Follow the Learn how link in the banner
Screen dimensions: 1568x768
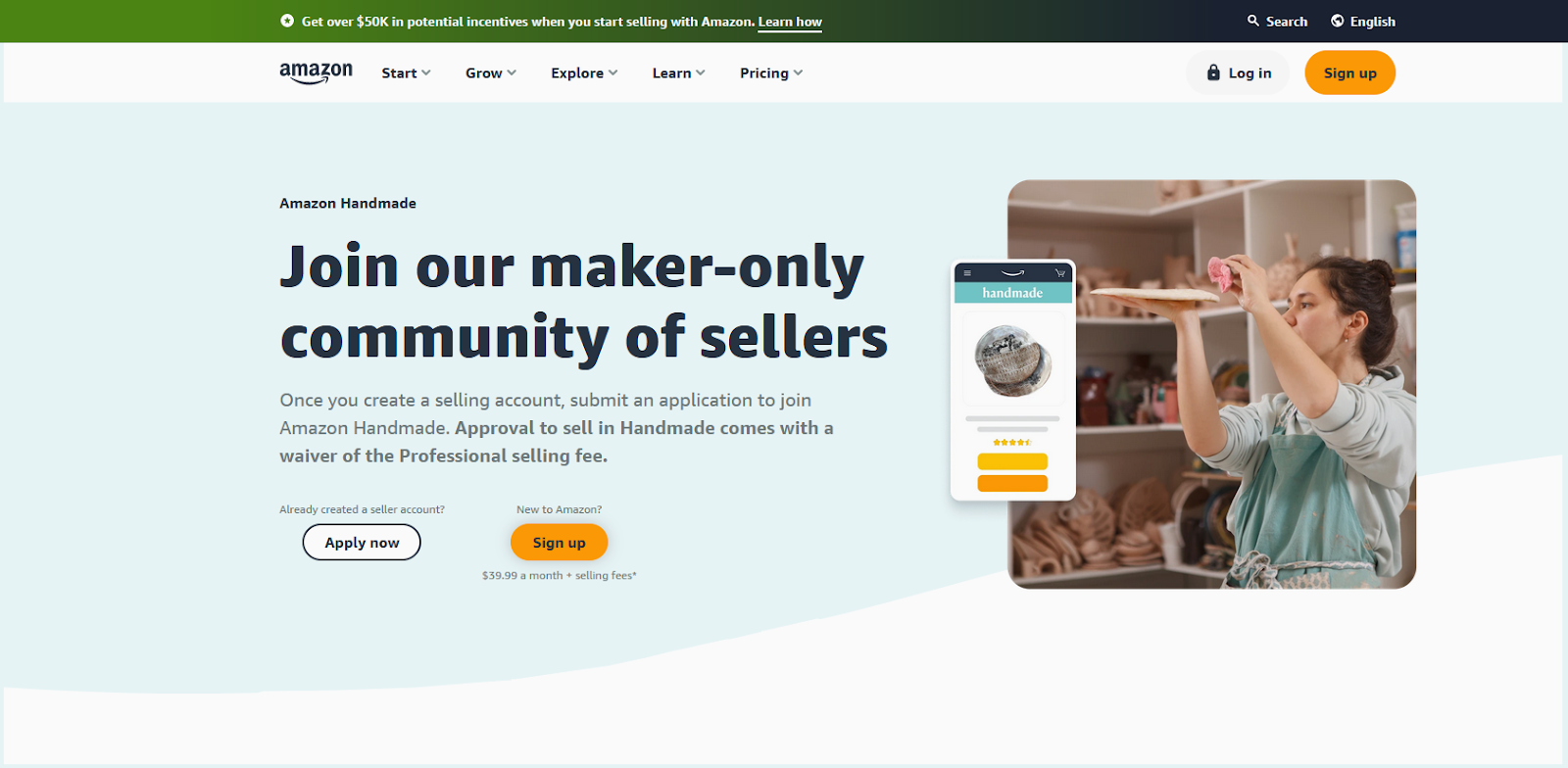[x=790, y=22]
